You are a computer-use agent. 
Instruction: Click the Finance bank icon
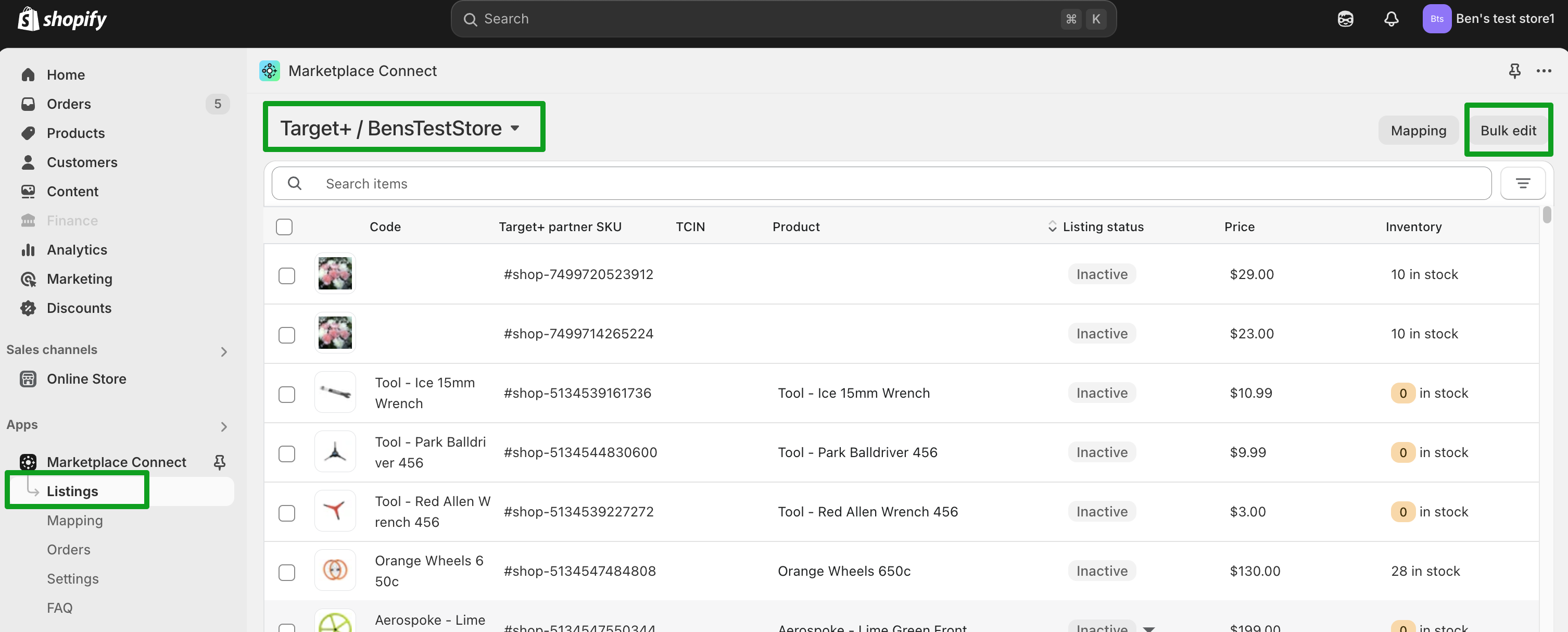pos(28,220)
